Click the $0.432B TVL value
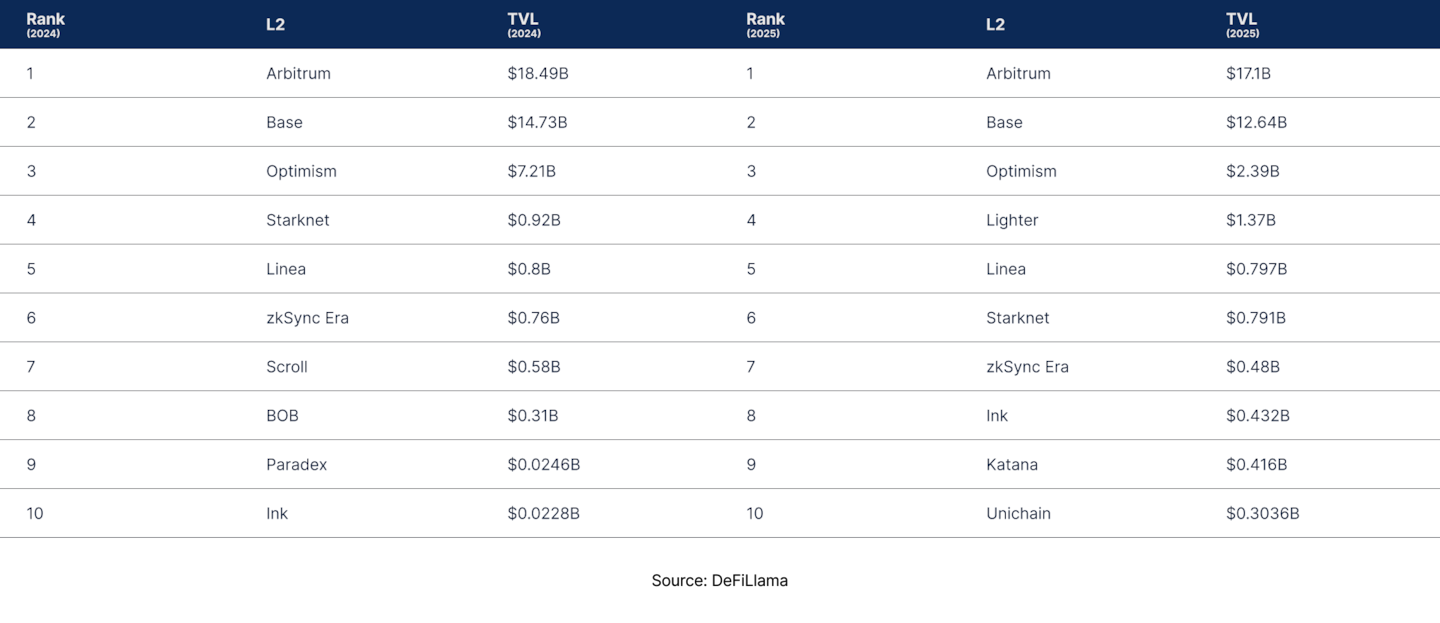1440x623 pixels. [1258, 416]
